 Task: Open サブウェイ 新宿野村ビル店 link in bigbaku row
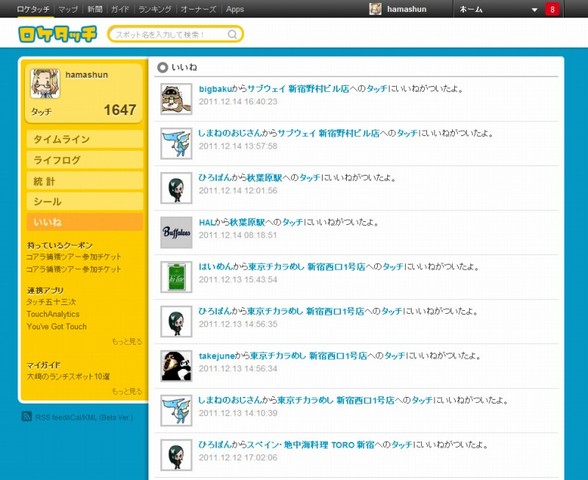298,89
